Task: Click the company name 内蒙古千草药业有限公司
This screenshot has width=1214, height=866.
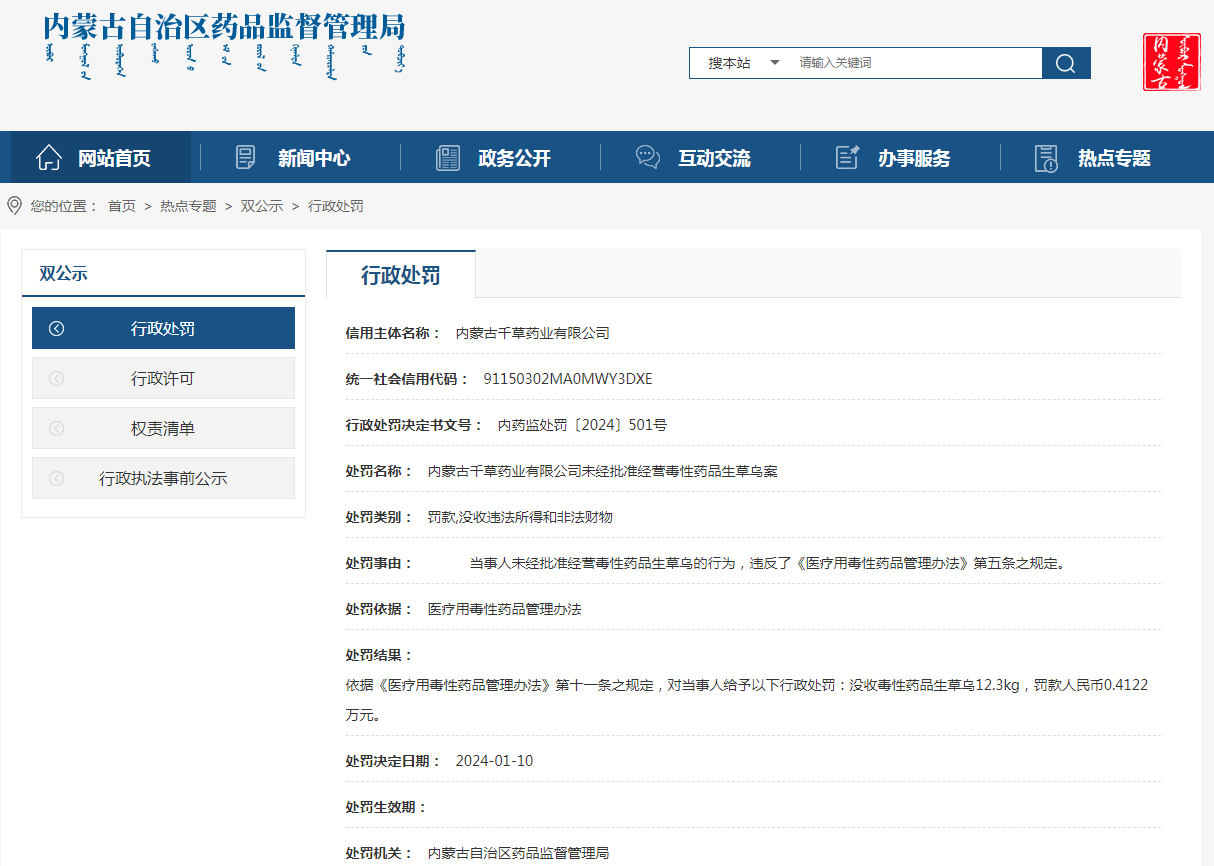Action: [x=532, y=333]
